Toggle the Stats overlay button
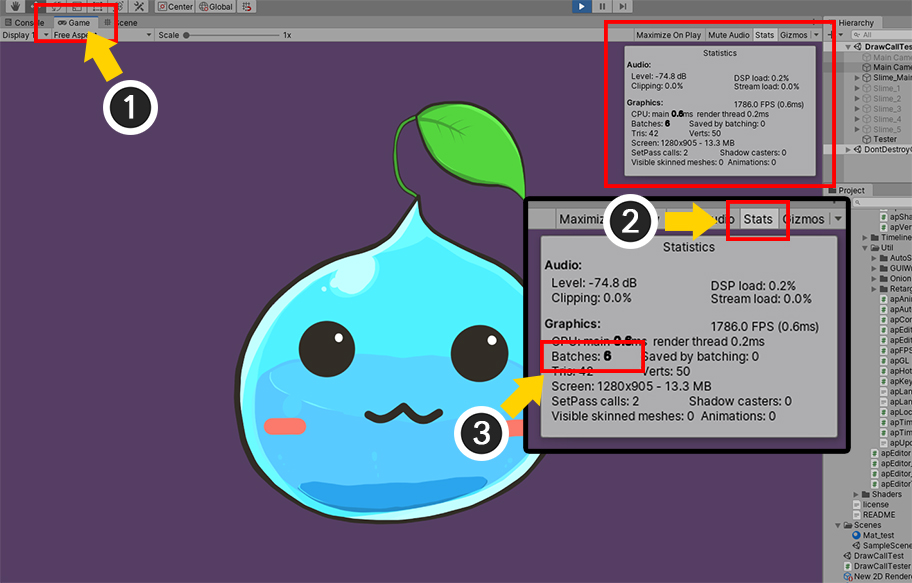 764,35
